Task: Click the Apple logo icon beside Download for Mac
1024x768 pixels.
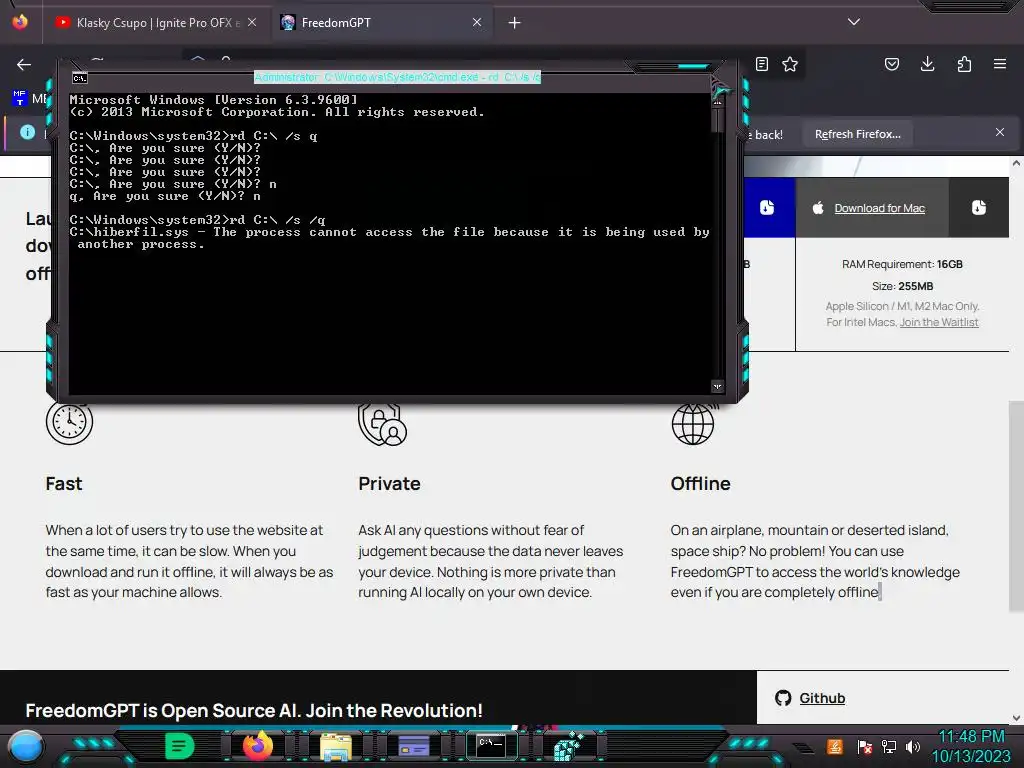Action: point(818,208)
